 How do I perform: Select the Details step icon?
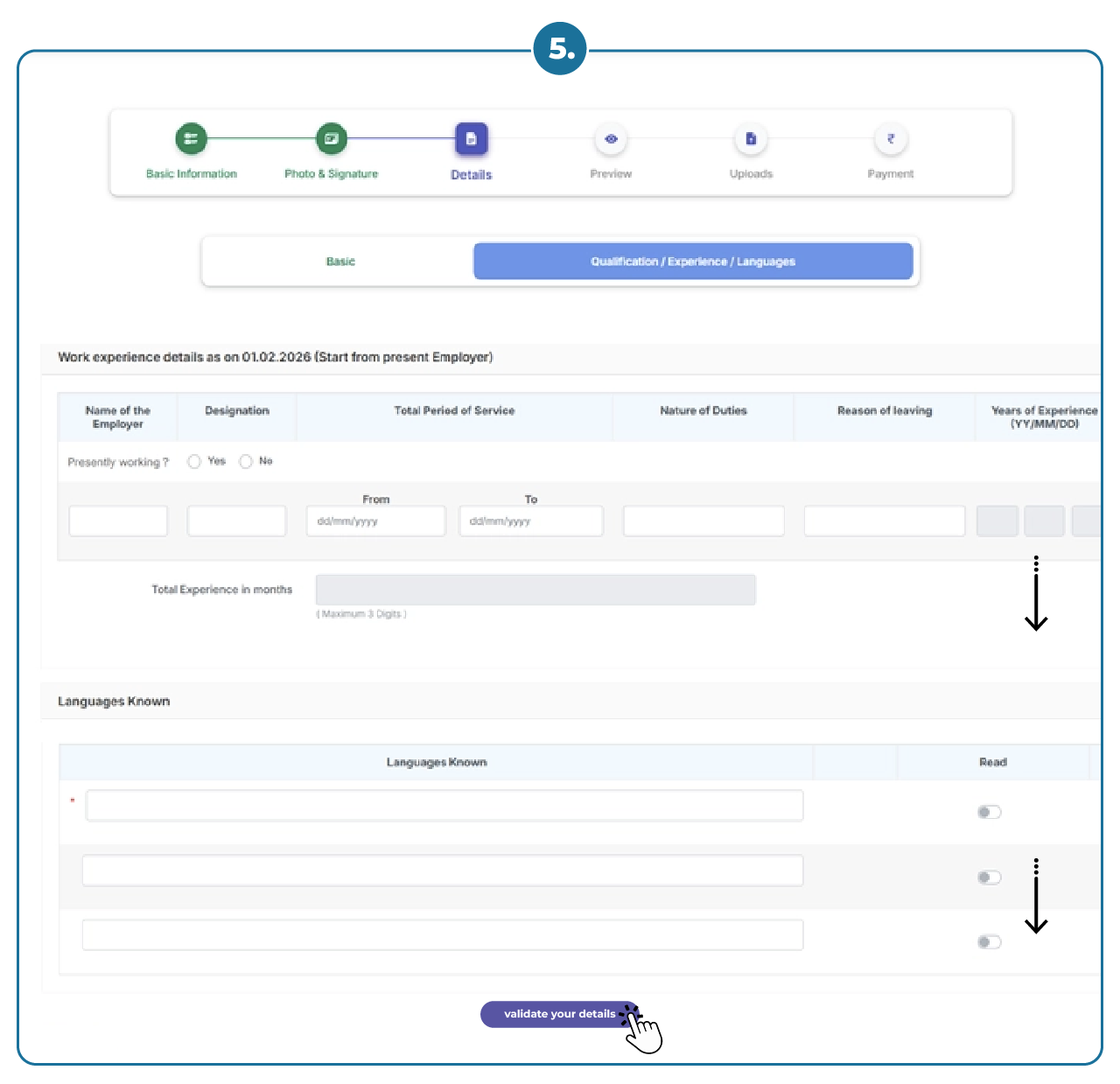pyautogui.click(x=471, y=138)
